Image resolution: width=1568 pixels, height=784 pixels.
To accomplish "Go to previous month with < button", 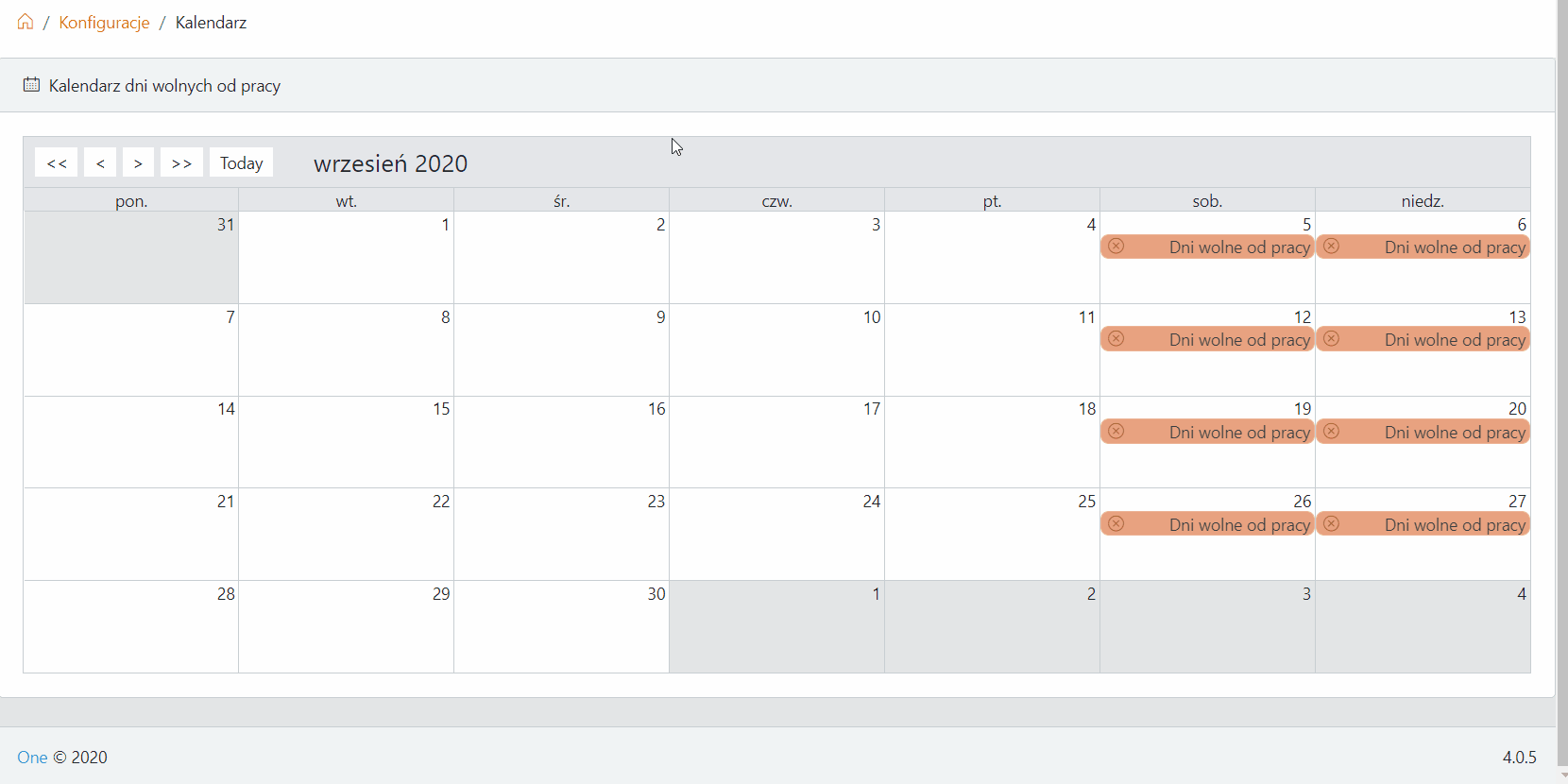I will point(100,162).
